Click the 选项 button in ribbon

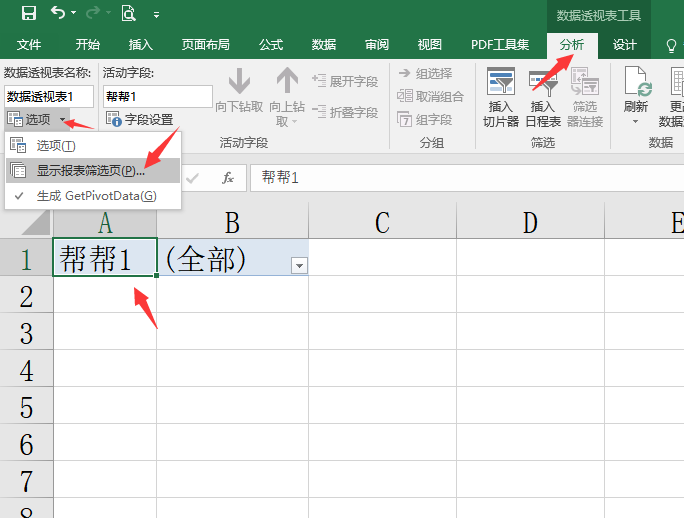click(x=29, y=119)
